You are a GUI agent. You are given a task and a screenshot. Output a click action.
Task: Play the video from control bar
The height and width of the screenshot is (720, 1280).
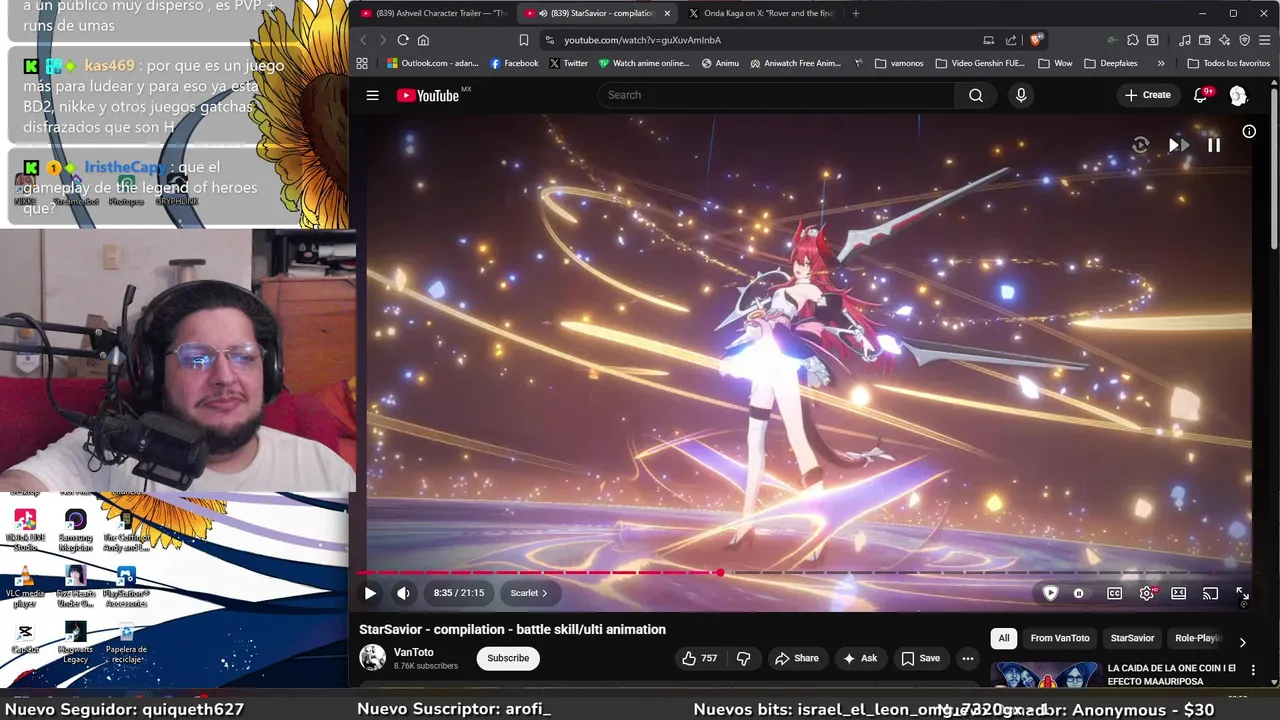pos(370,593)
